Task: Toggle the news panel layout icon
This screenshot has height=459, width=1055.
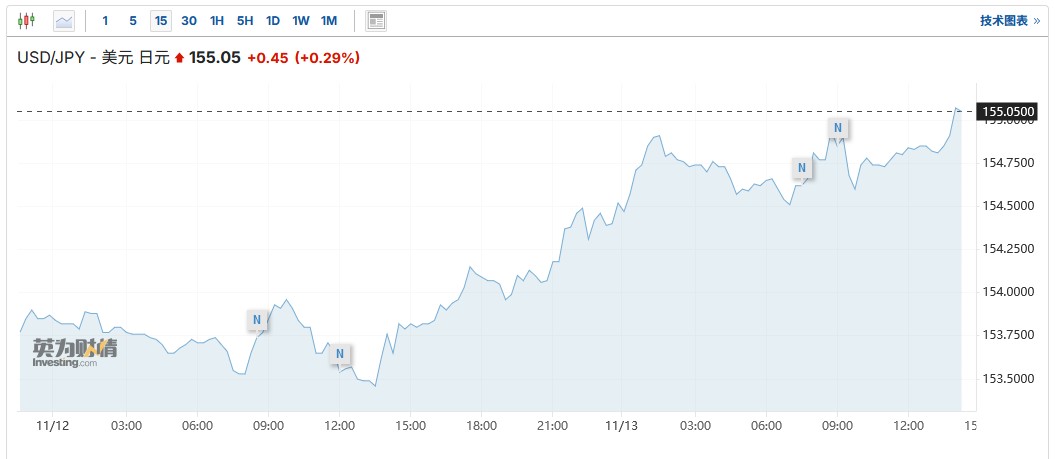Action: pos(376,20)
